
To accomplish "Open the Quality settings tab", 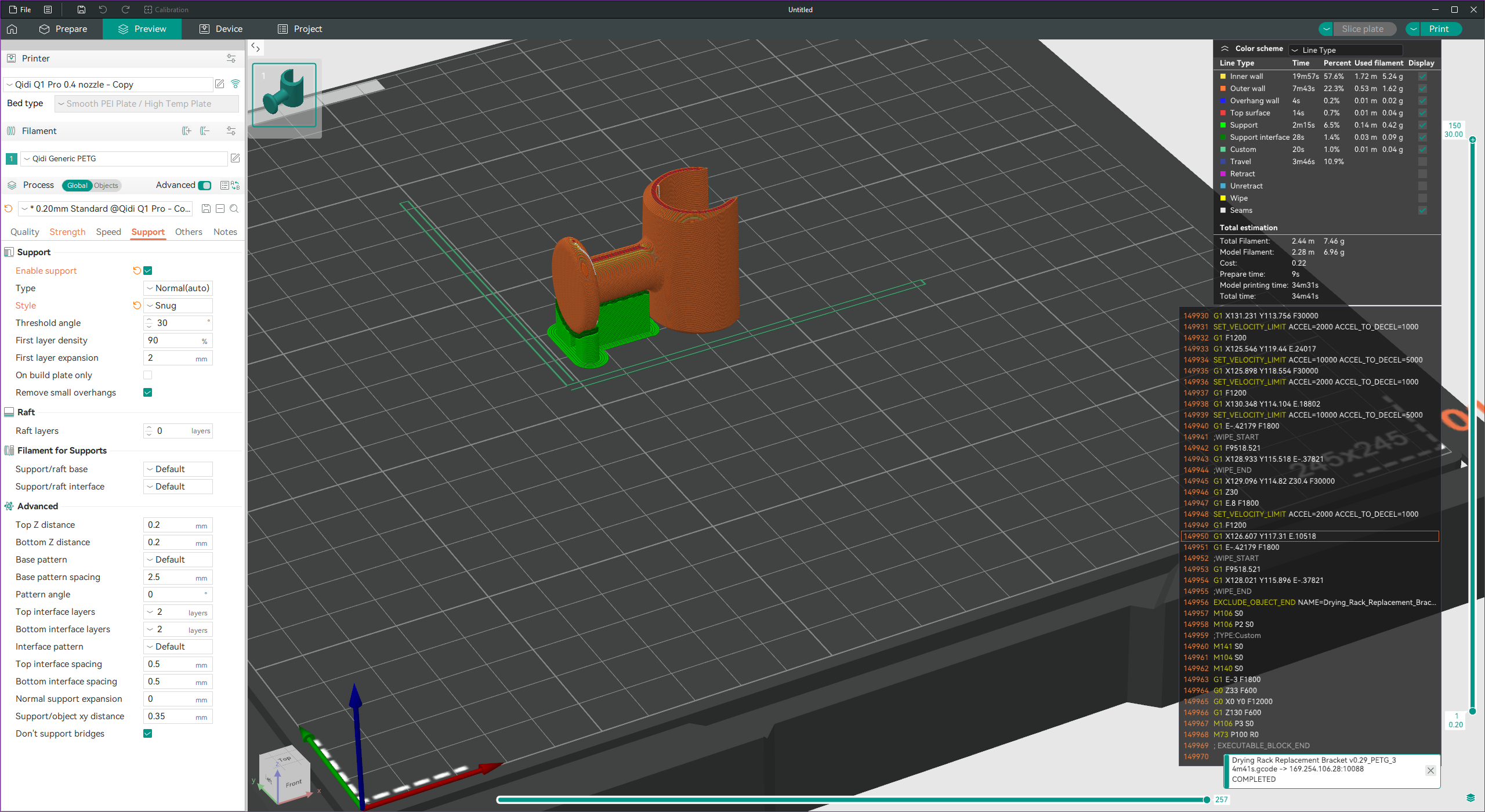I will [x=24, y=231].
